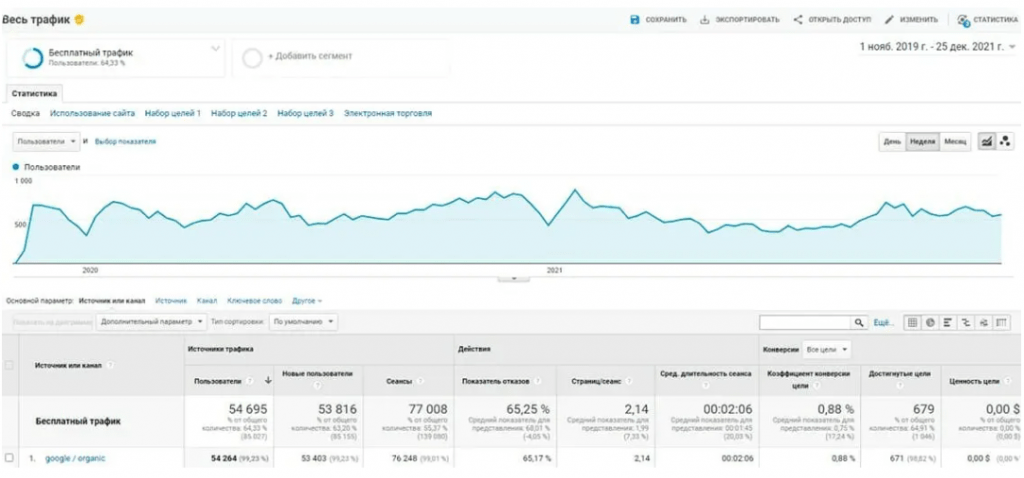Click the Открыть доступ share icon

(x=798, y=20)
